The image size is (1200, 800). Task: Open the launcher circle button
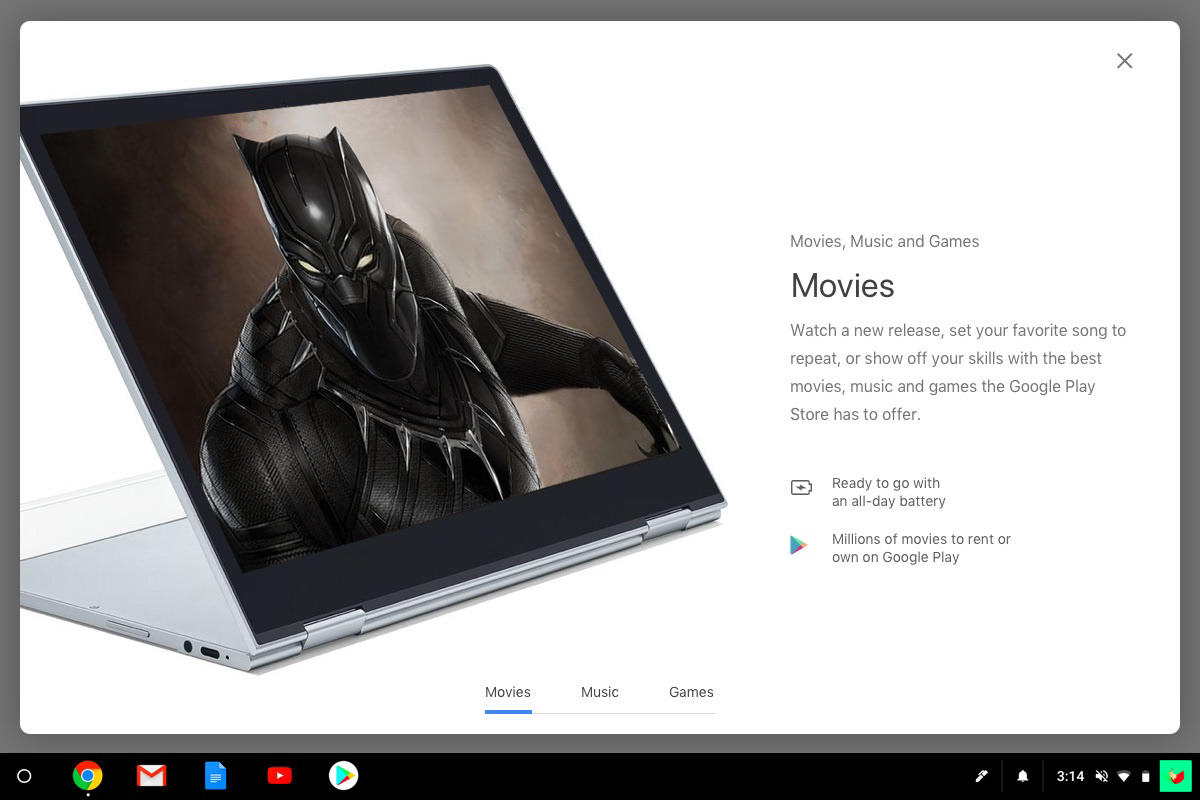pos(25,776)
